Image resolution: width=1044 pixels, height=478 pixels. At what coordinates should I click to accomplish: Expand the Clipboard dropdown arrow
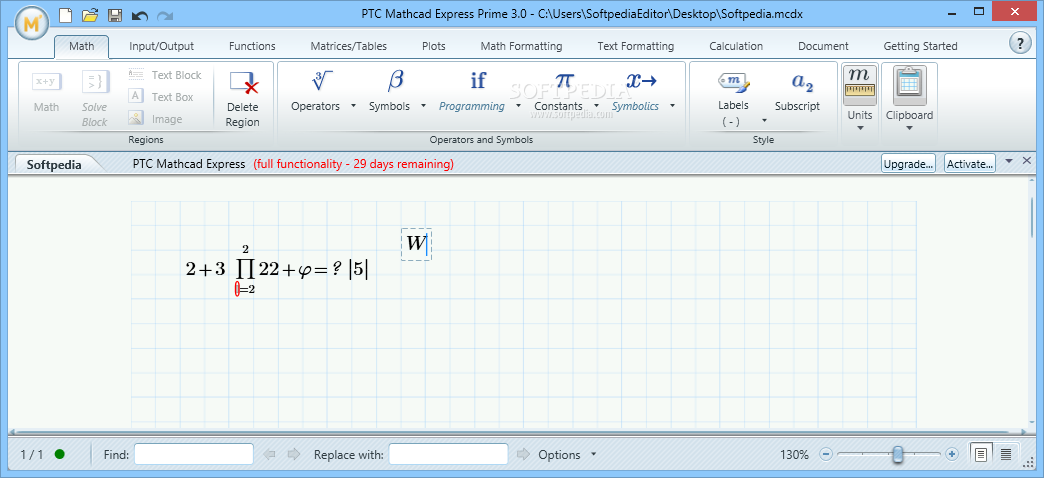click(909, 128)
